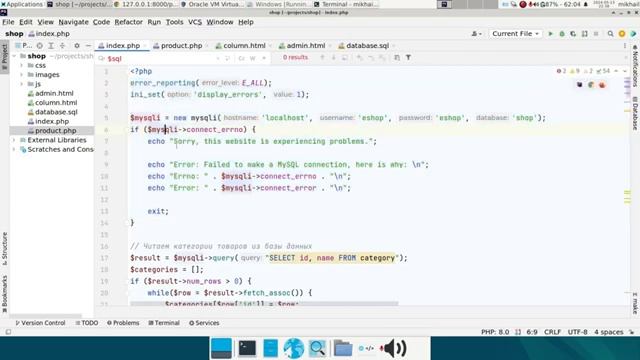Image resolution: width=640 pixels, height=360 pixels.
Task: Toggle the Project tool window side tab
Action: (4, 57)
